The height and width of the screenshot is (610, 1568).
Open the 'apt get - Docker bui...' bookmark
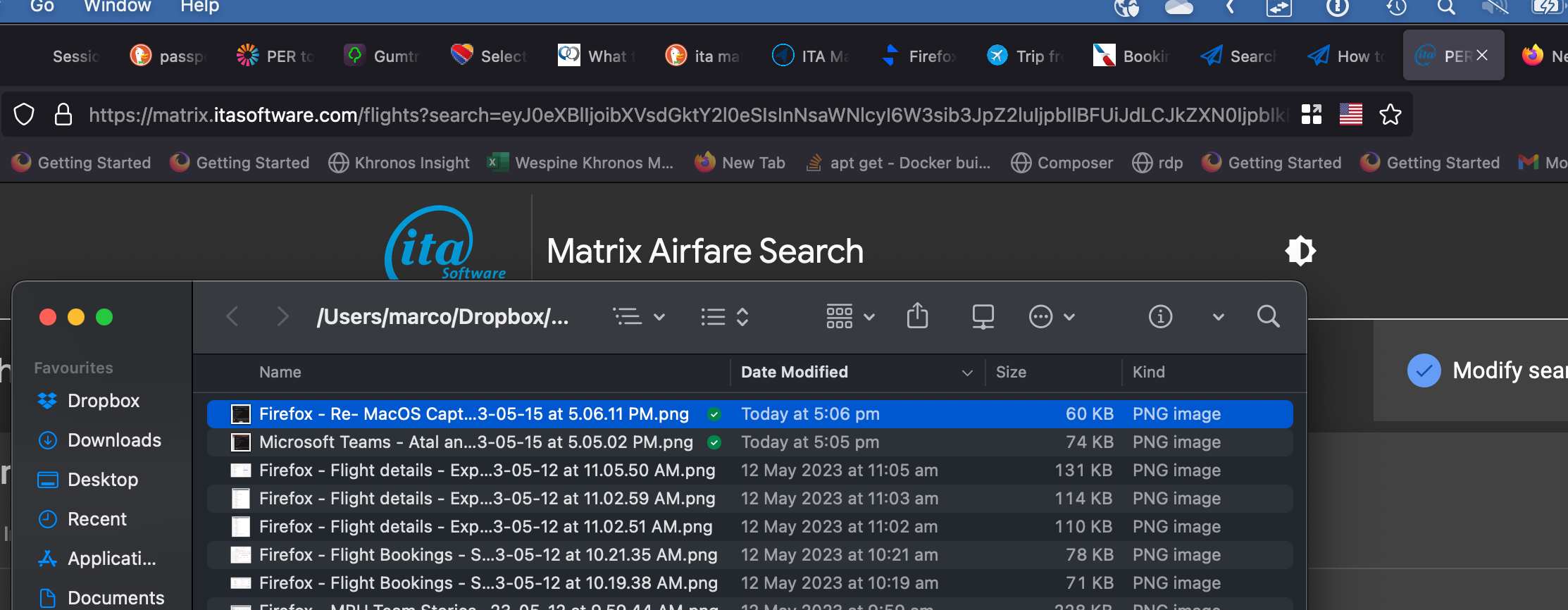tap(898, 163)
